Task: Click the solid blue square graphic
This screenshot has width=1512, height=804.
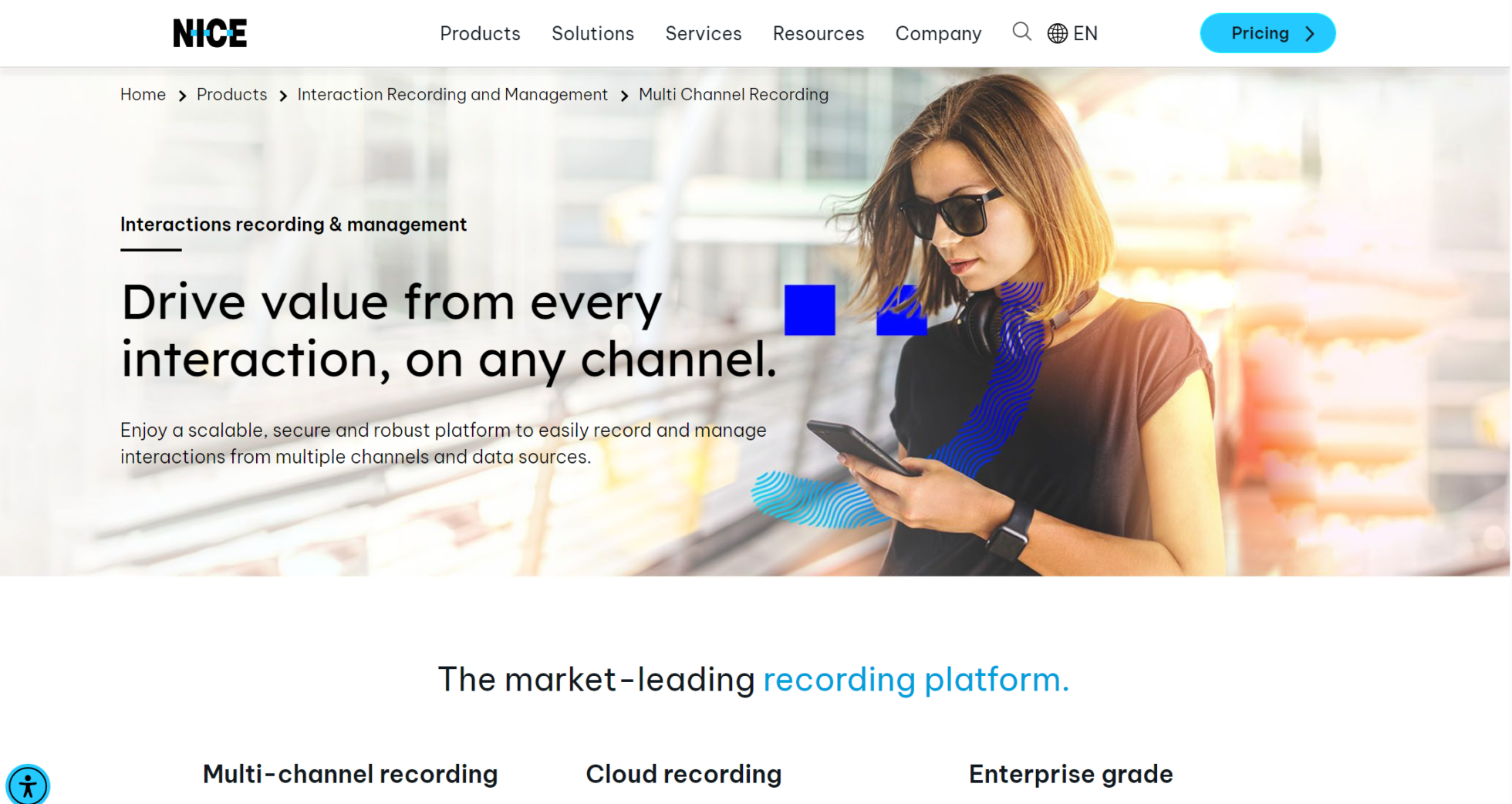Action: coord(809,310)
